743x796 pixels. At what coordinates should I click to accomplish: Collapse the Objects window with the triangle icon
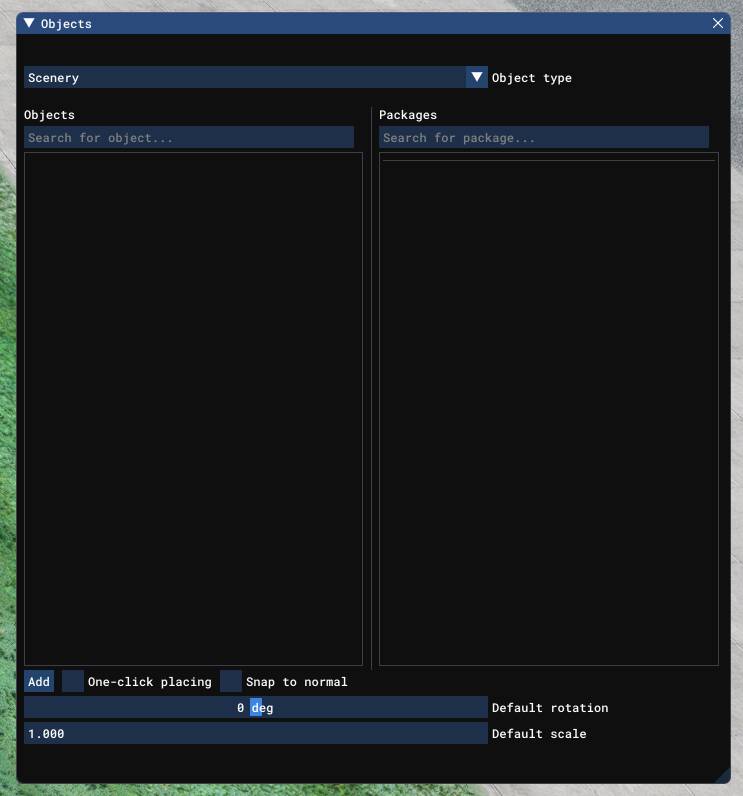[x=29, y=23]
